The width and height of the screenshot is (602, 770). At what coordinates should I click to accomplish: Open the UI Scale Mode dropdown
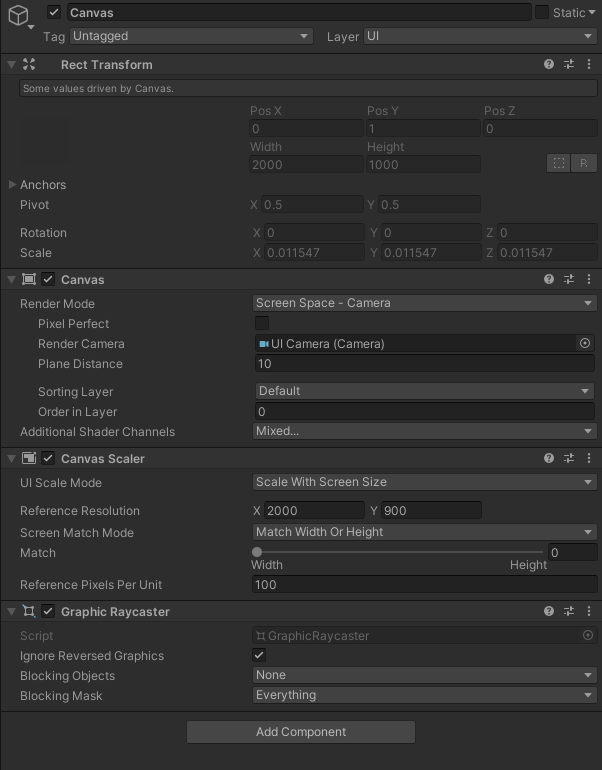(x=424, y=482)
